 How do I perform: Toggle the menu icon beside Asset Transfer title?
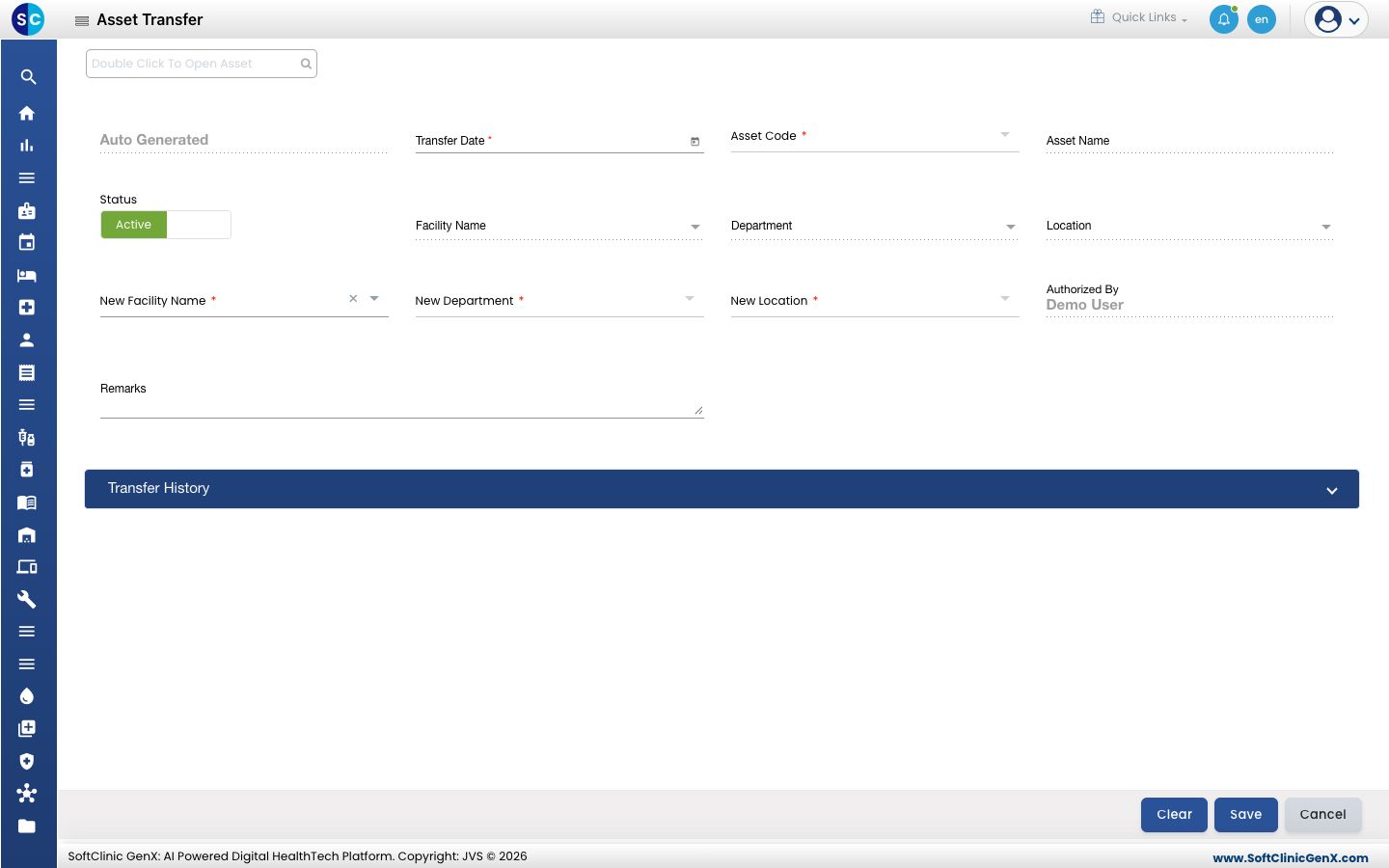(82, 20)
